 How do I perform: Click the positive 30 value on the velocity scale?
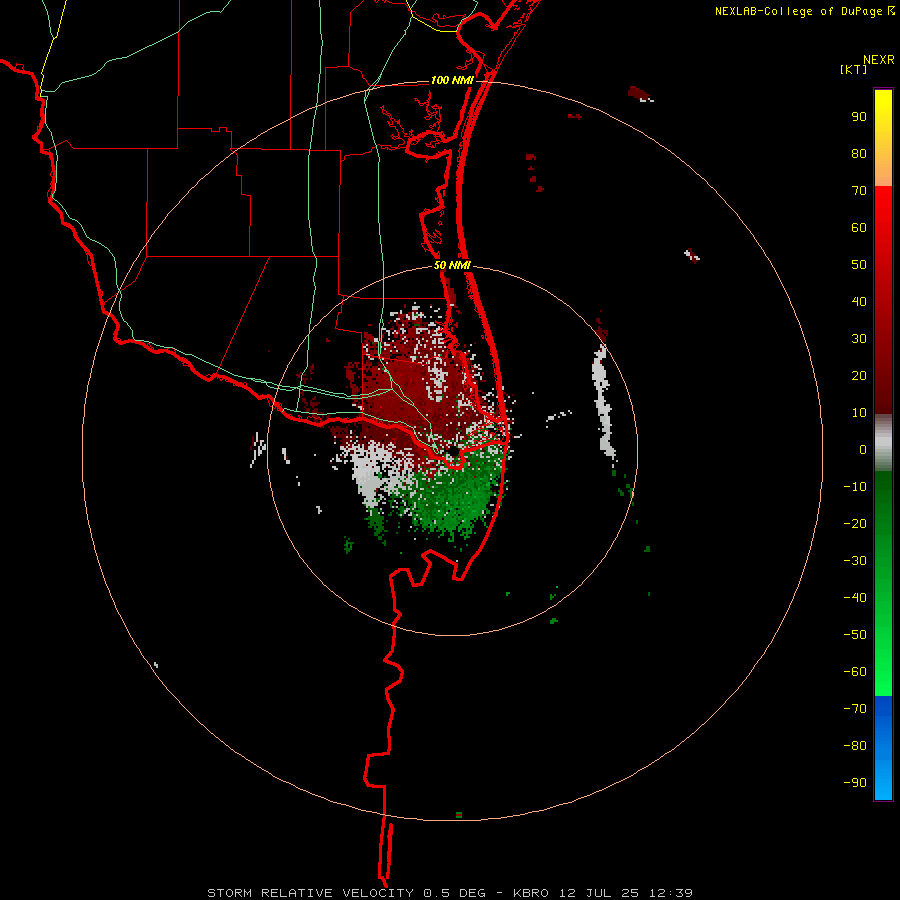[x=859, y=339]
